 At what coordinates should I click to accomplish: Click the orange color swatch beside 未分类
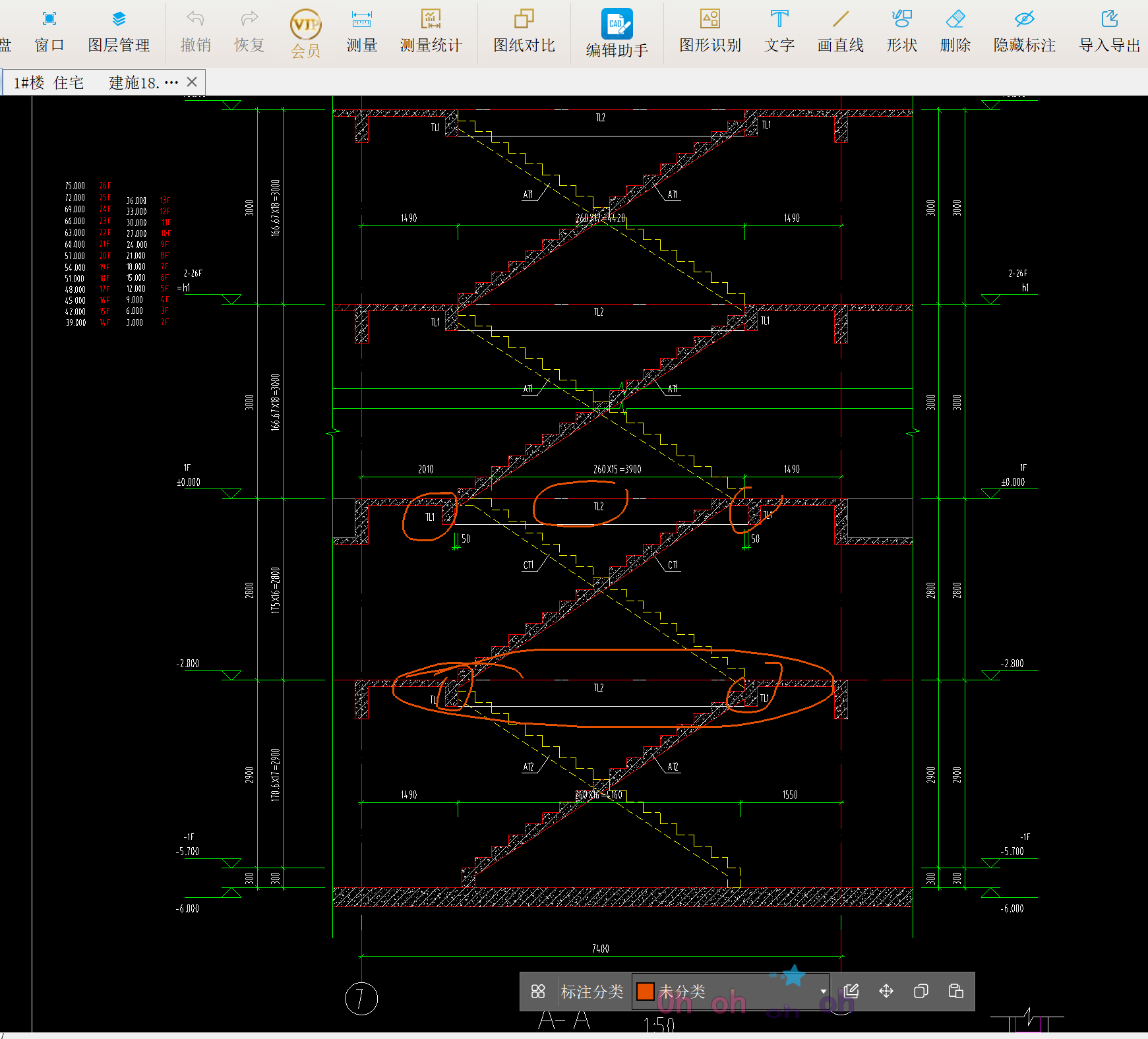click(646, 992)
